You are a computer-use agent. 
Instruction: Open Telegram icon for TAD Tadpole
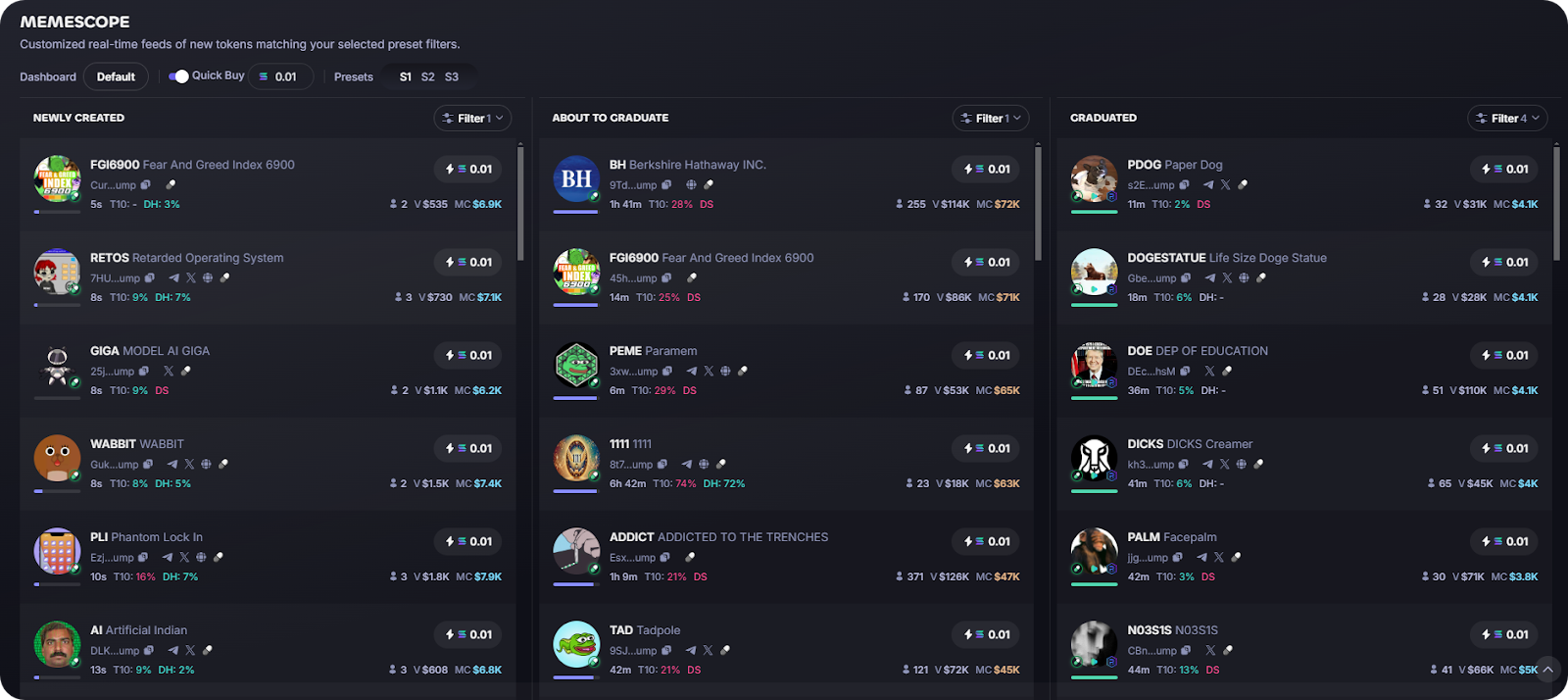point(691,651)
